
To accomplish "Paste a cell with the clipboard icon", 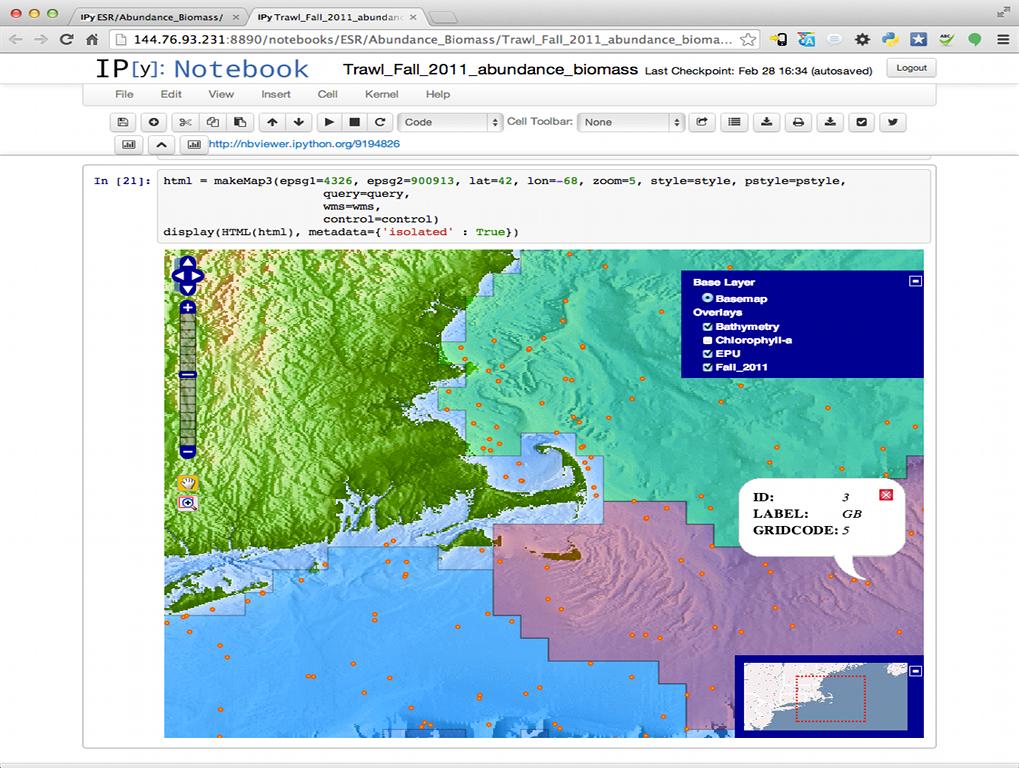I will tap(240, 122).
